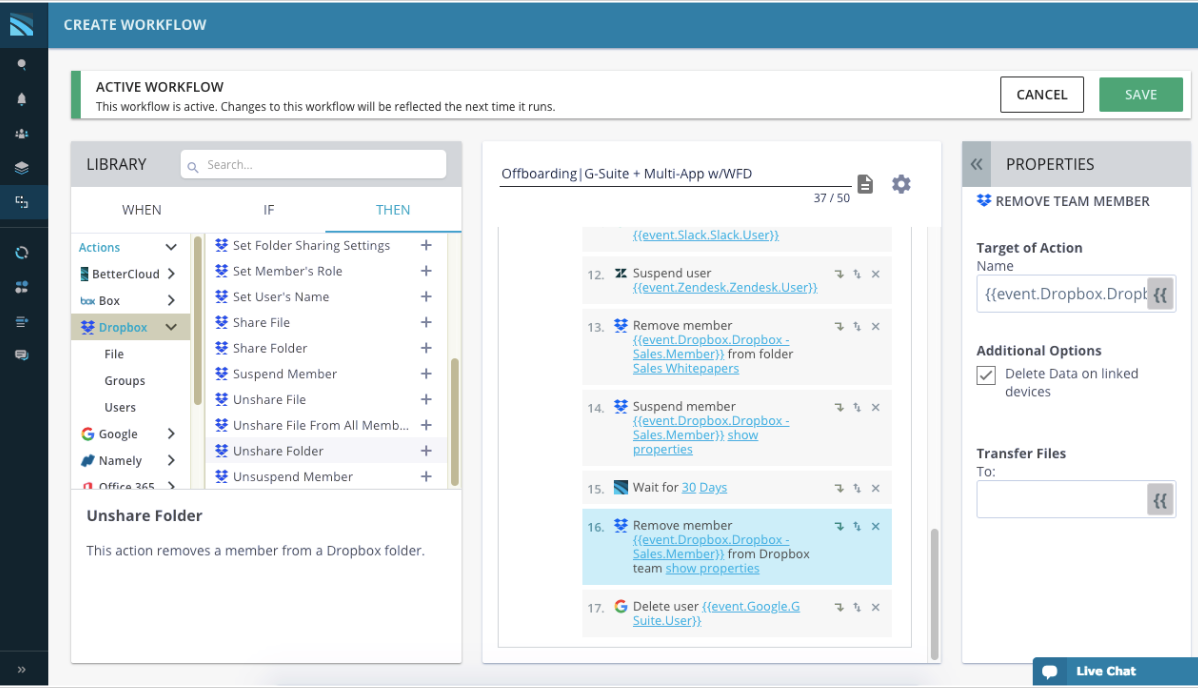Click the workflow steps vertical scrollbar

[x=934, y=593]
